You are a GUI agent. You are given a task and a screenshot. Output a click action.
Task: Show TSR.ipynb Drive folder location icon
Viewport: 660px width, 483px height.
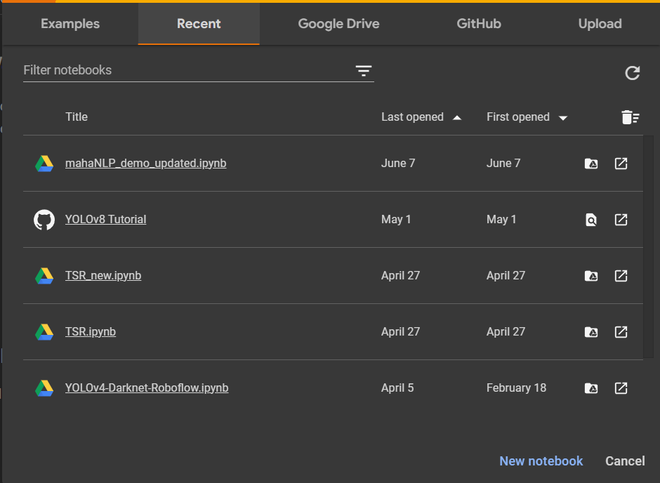[x=591, y=332]
